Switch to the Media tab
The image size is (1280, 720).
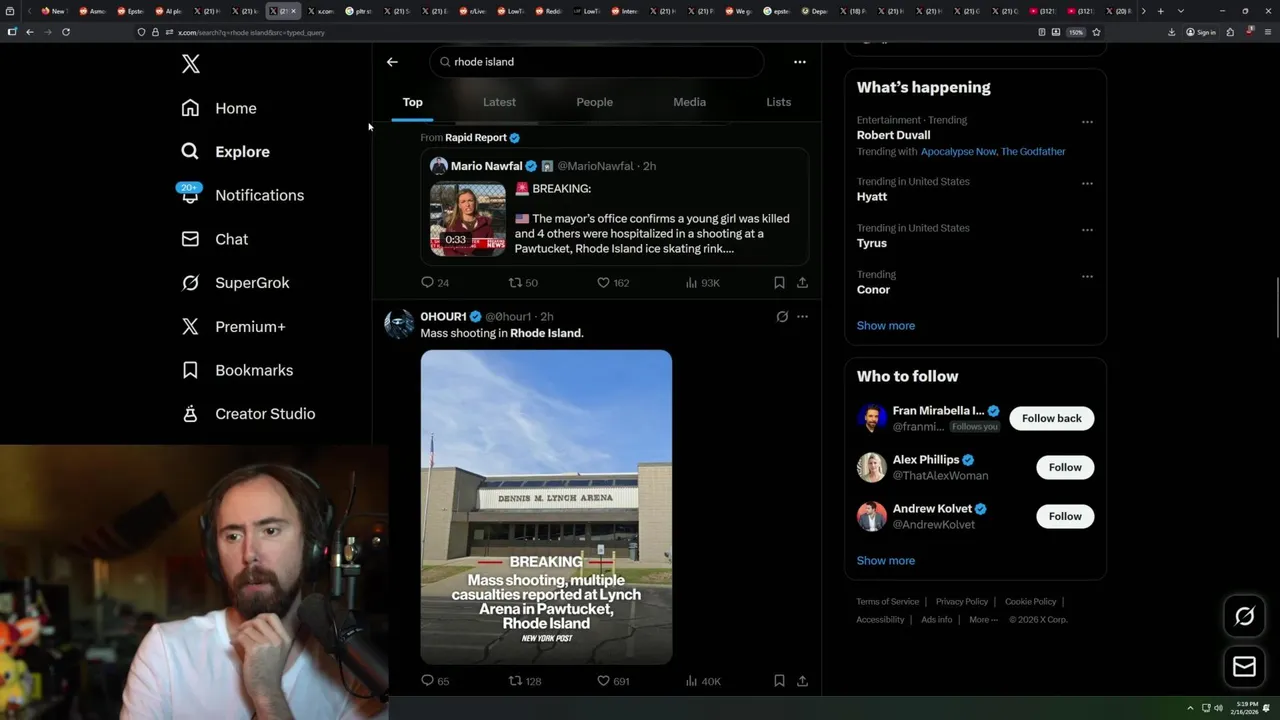689,102
